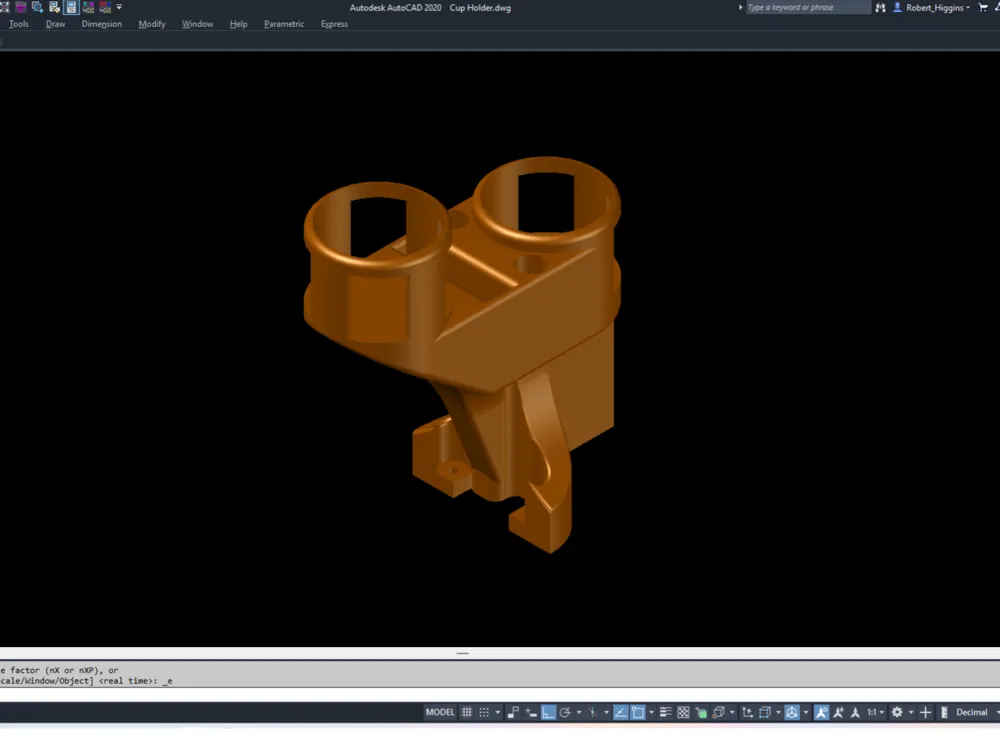Click the workspace switching gear icon
Screen dimensions: 1000x750
pos(897,712)
